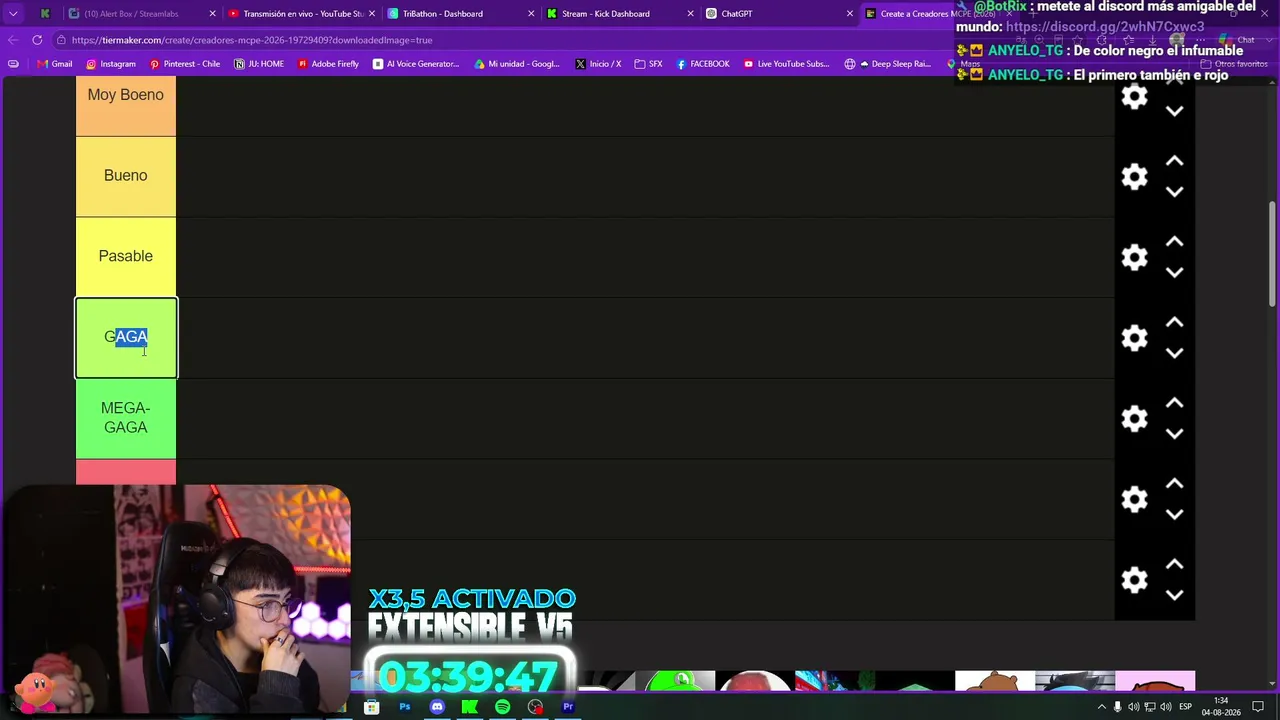Switch to the pinned Kick tab
The height and width of the screenshot is (720, 1280).
[x=45, y=14]
